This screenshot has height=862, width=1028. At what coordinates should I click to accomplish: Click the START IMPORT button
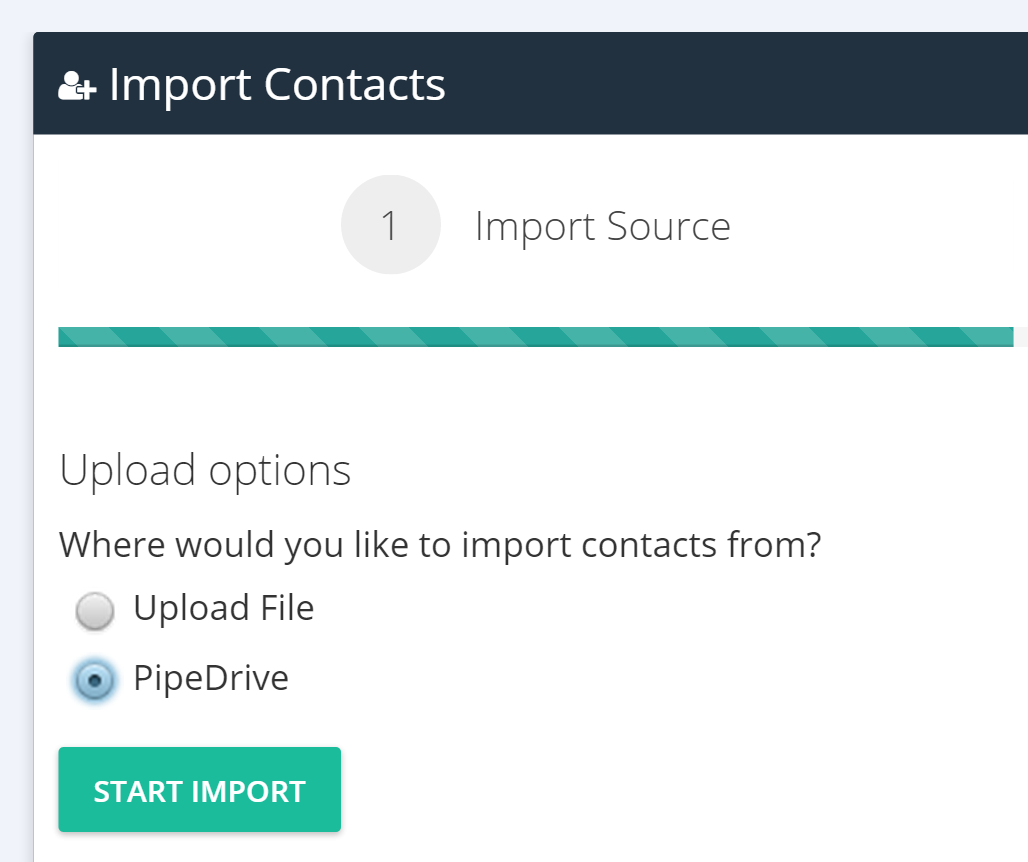199,789
